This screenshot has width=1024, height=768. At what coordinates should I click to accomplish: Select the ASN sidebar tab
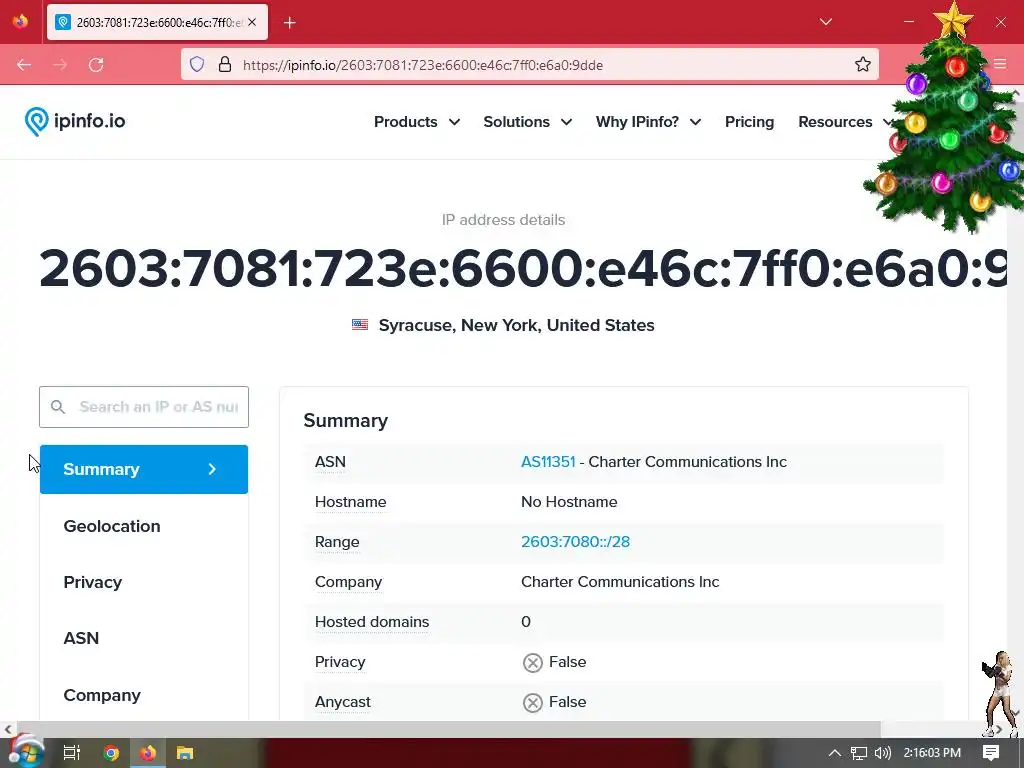click(81, 638)
